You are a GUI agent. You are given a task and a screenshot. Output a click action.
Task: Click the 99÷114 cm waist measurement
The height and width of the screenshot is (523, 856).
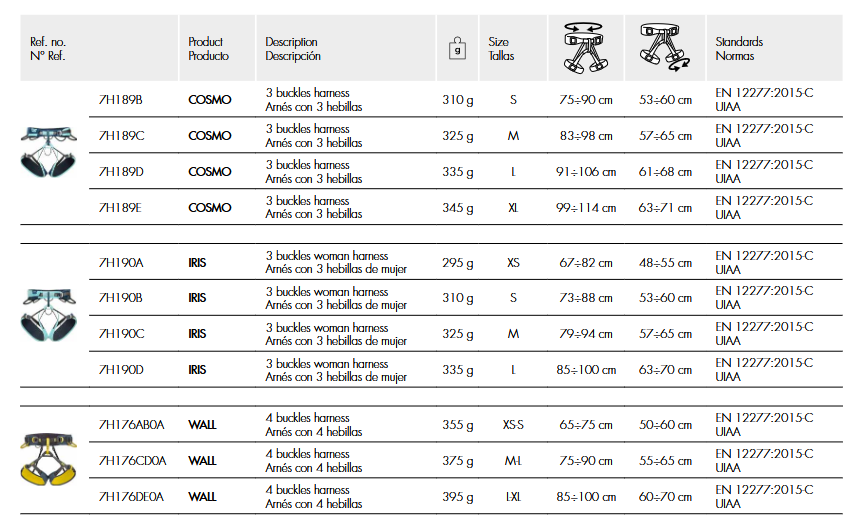click(x=586, y=208)
